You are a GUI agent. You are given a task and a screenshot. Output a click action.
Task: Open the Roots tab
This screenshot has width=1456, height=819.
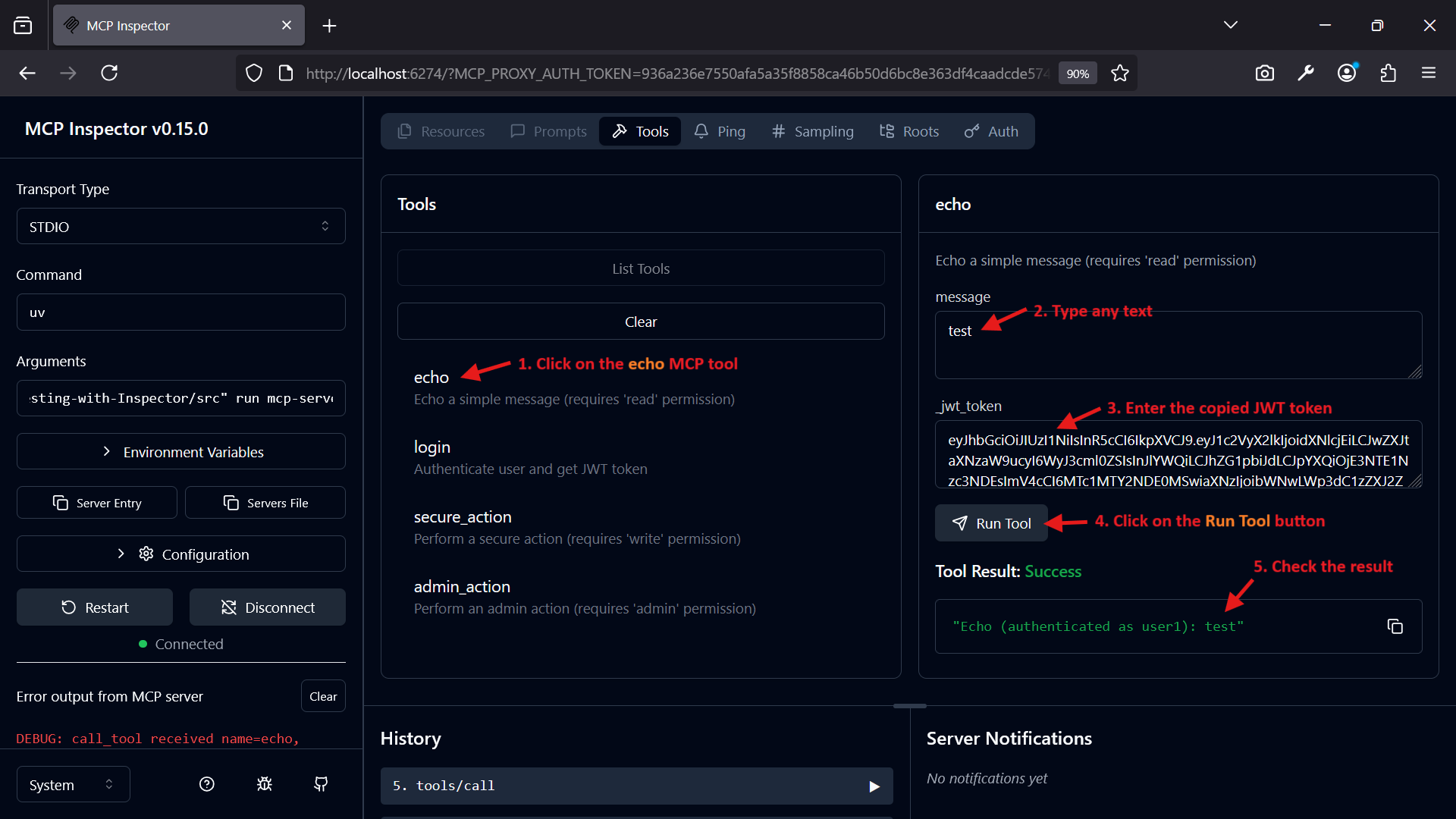[x=909, y=131]
